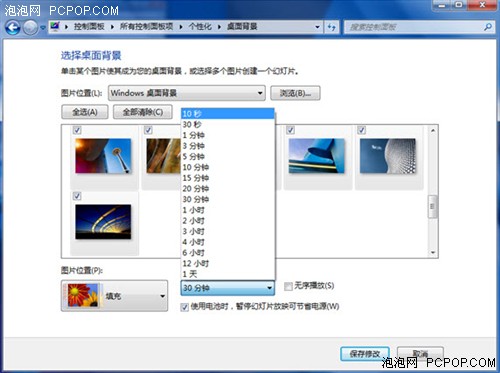Choose 30 分钟 from the open list

pyautogui.click(x=228, y=199)
